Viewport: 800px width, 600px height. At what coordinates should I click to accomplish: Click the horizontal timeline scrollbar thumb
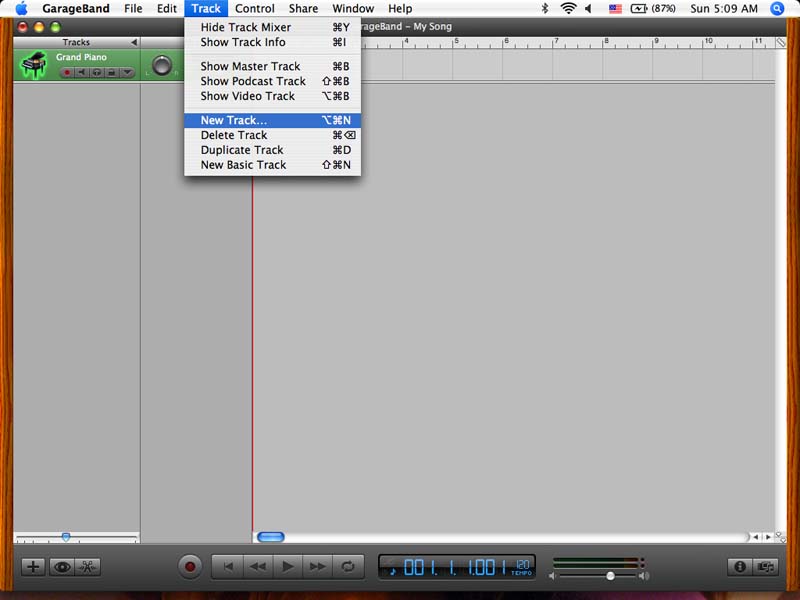point(270,537)
